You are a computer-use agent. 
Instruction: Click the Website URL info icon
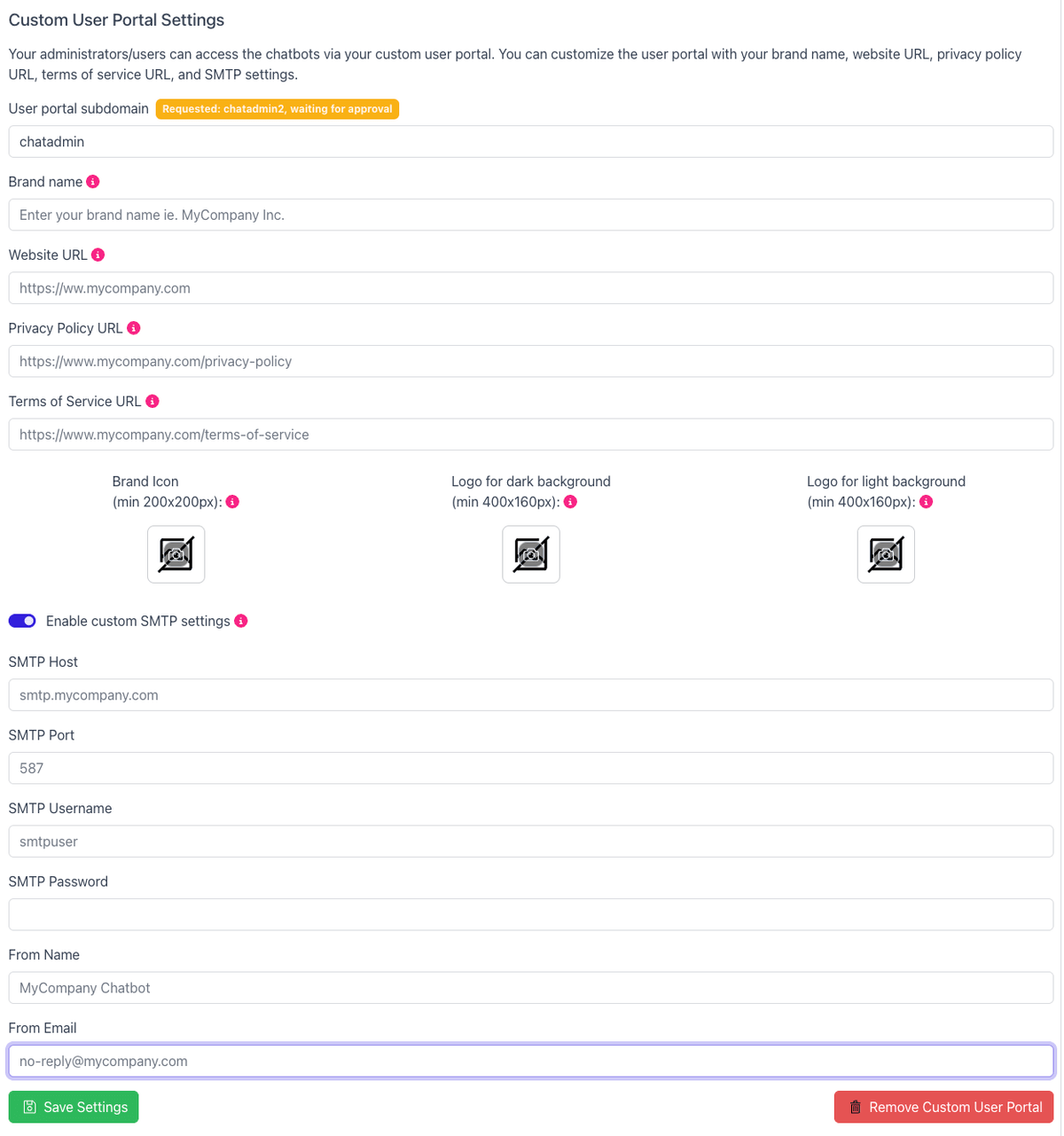tap(98, 255)
